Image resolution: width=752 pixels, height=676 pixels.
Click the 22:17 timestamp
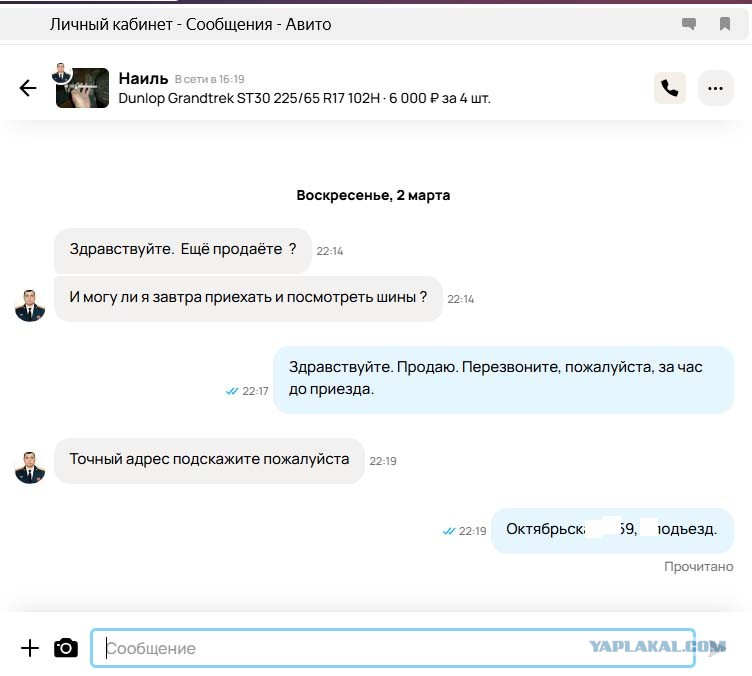tap(255, 391)
